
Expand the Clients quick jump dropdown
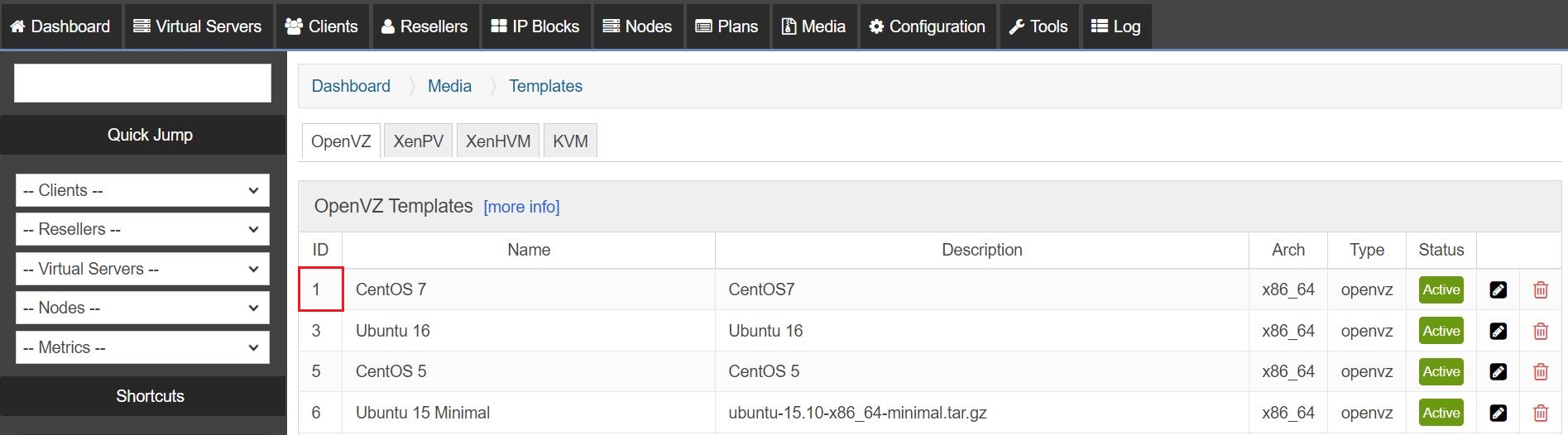coord(142,190)
